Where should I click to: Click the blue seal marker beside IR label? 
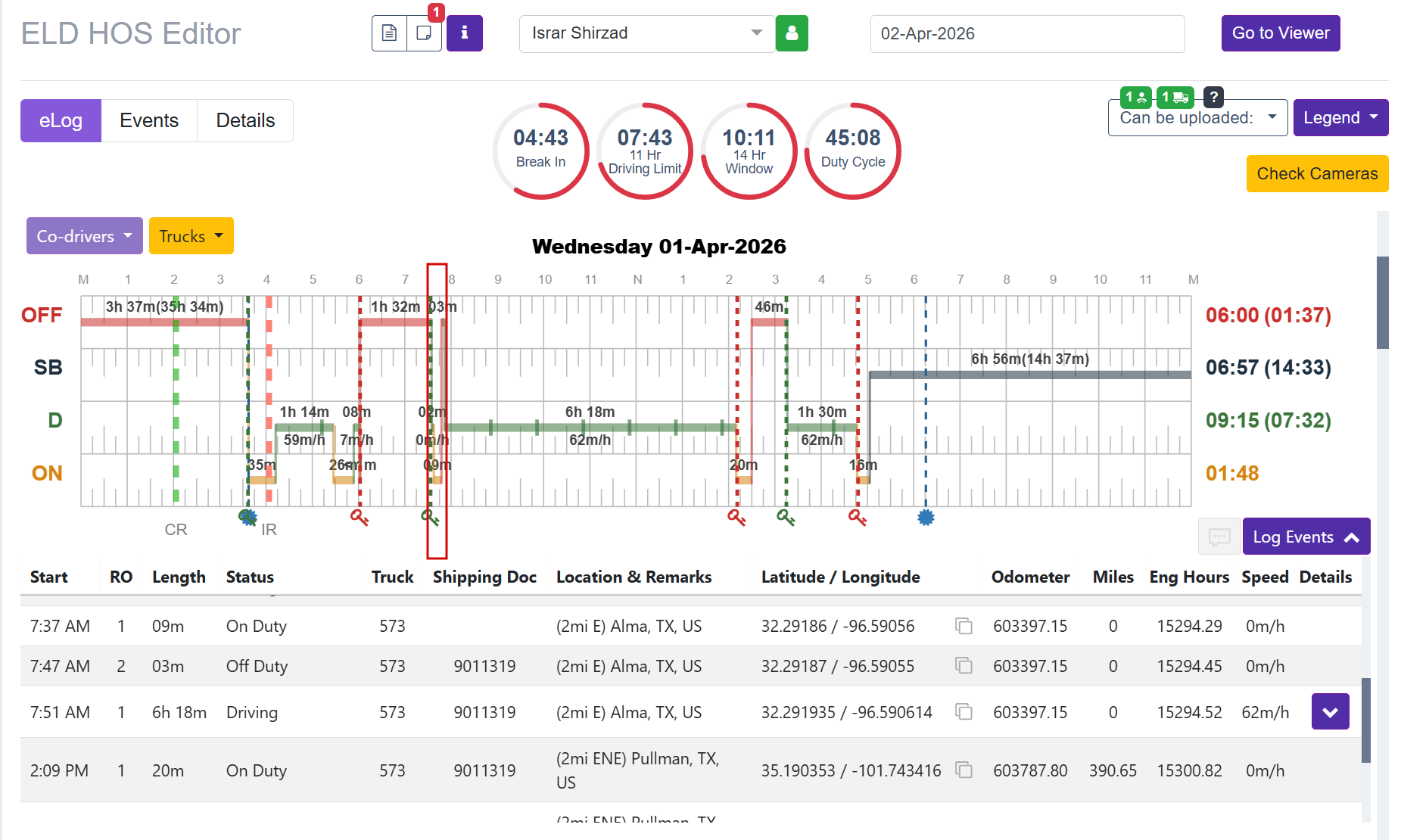tap(248, 518)
